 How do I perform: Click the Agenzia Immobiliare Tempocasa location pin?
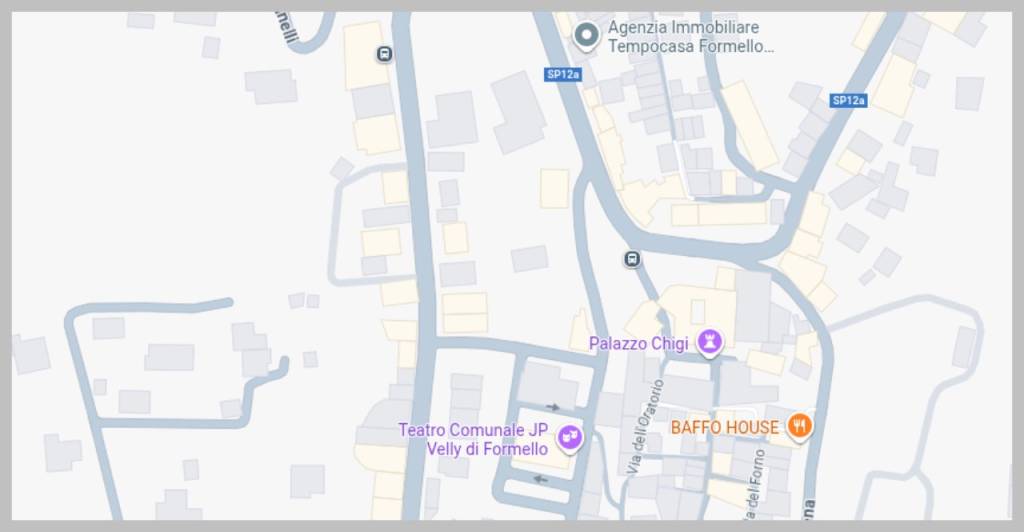coord(586,36)
